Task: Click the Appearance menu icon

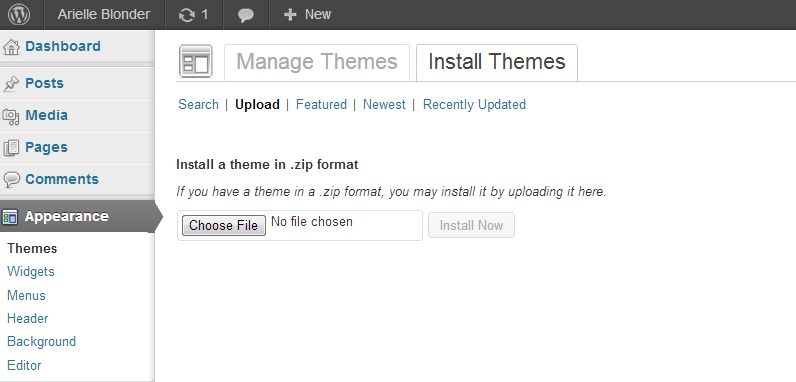Action: pos(10,217)
